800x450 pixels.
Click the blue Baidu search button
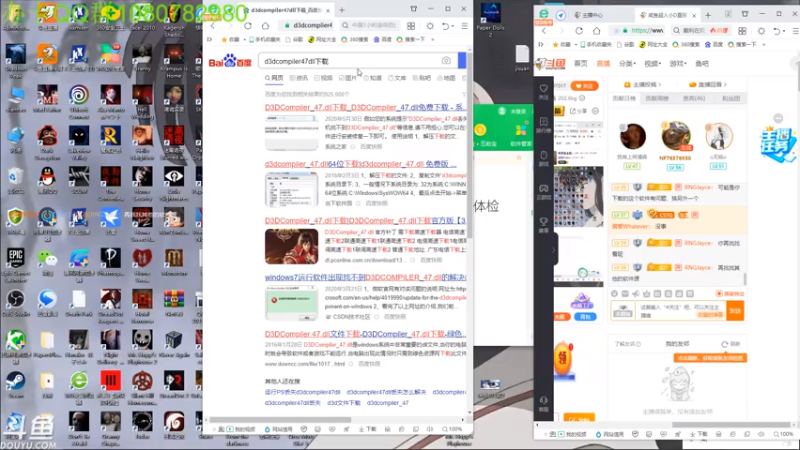pos(462,61)
